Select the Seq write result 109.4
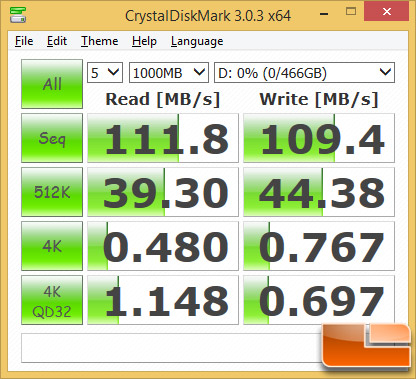Image resolution: width=416 pixels, height=379 pixels. click(x=319, y=138)
